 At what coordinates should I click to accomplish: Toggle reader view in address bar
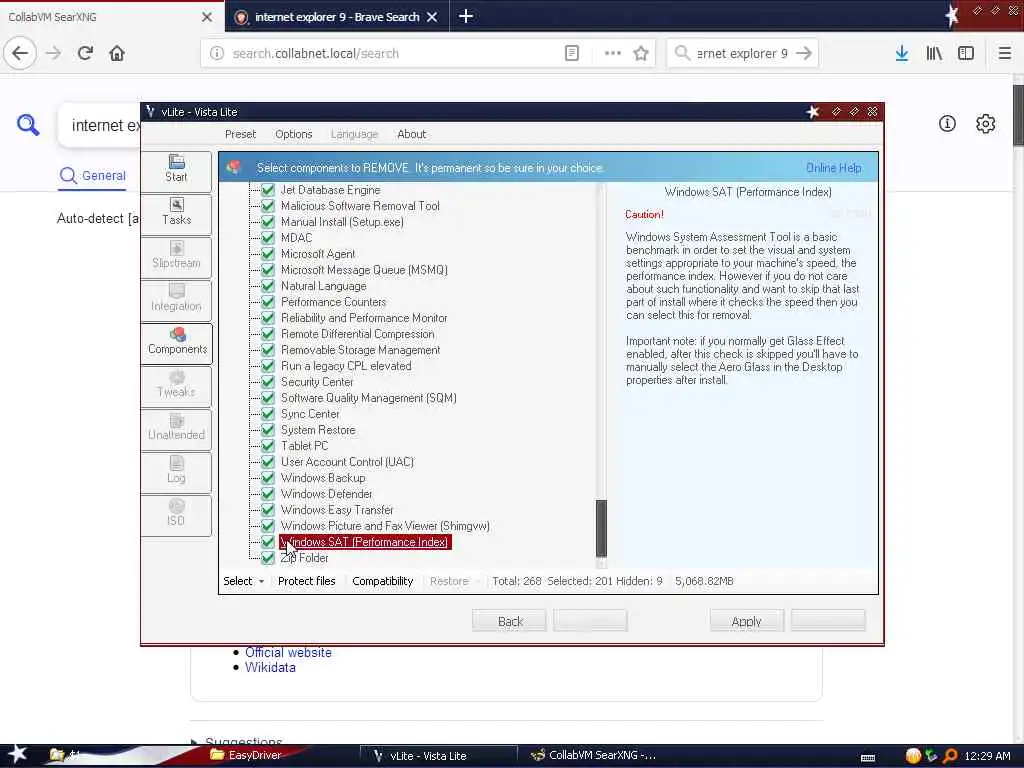(x=572, y=53)
